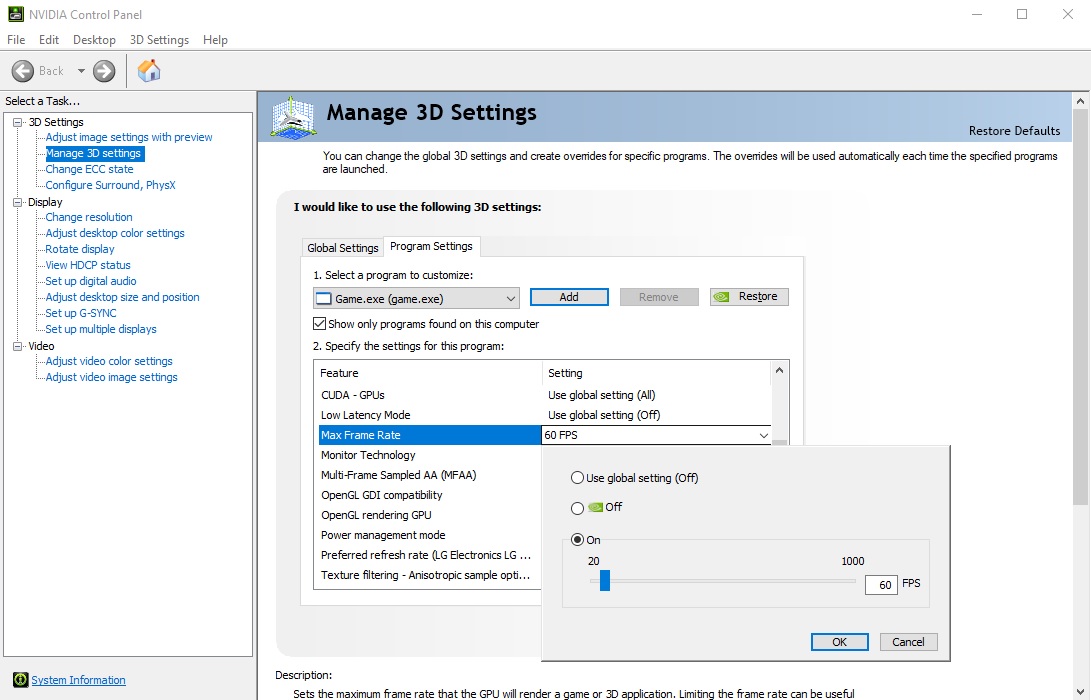Click the Manage 3D Settings header icon
This screenshot has width=1091, height=700.
(x=295, y=118)
